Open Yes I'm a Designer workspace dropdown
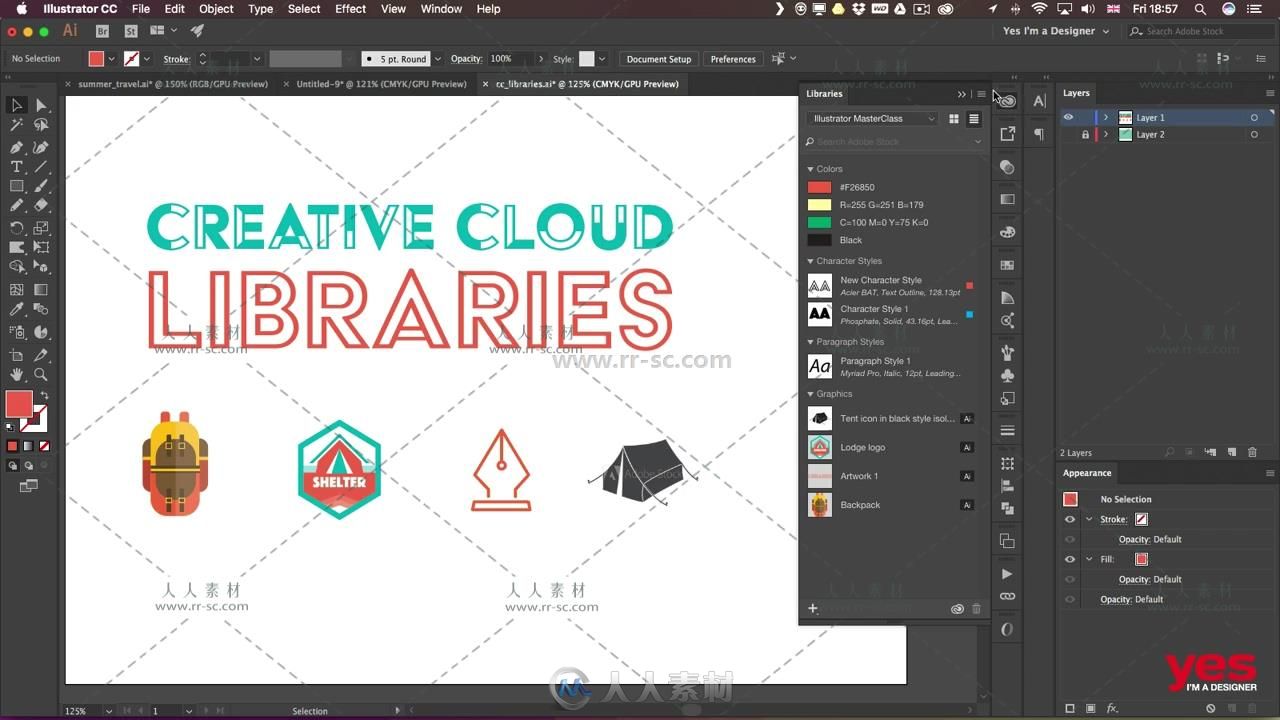This screenshot has width=1280, height=720. pos(1056,31)
